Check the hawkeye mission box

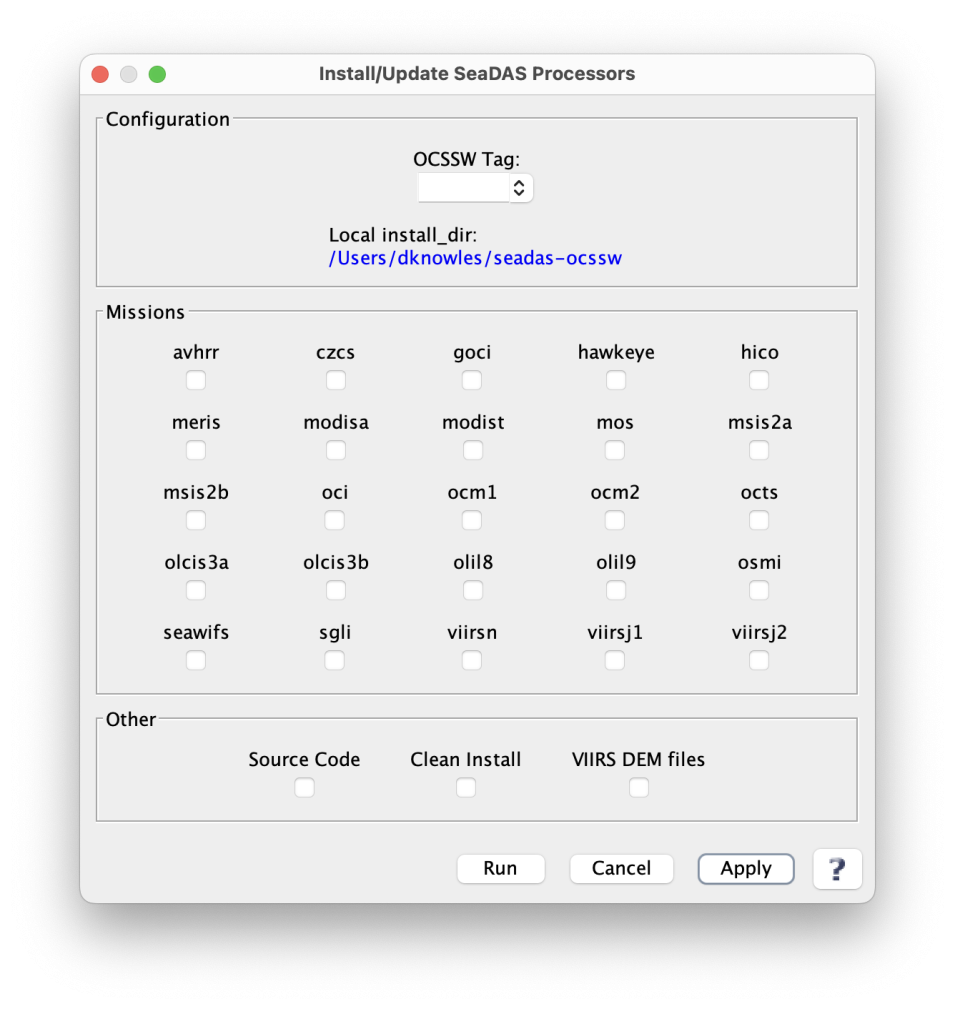point(615,380)
